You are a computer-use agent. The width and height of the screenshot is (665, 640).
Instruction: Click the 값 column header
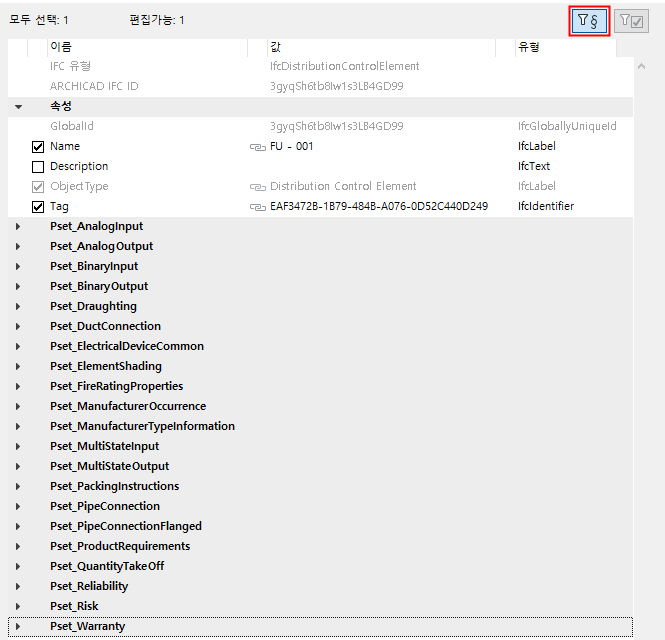[x=382, y=47]
